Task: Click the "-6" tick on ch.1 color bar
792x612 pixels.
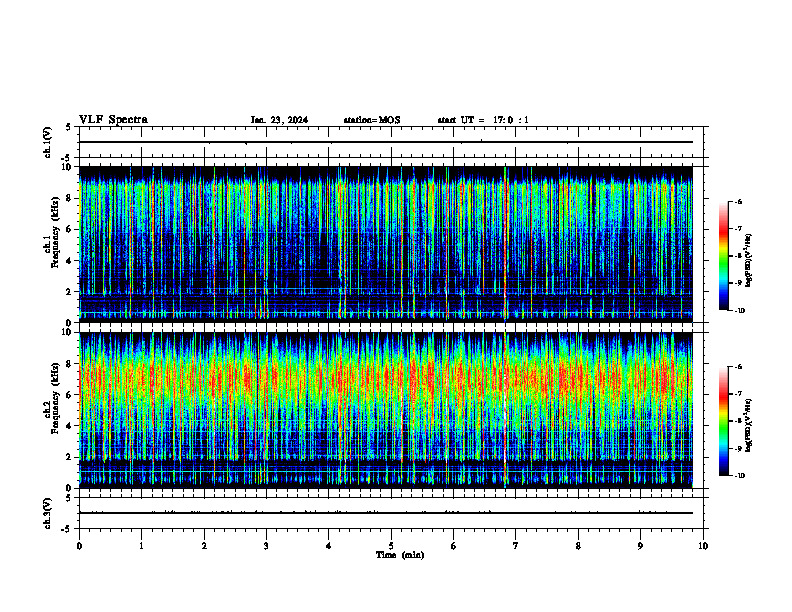Action: pos(739,201)
